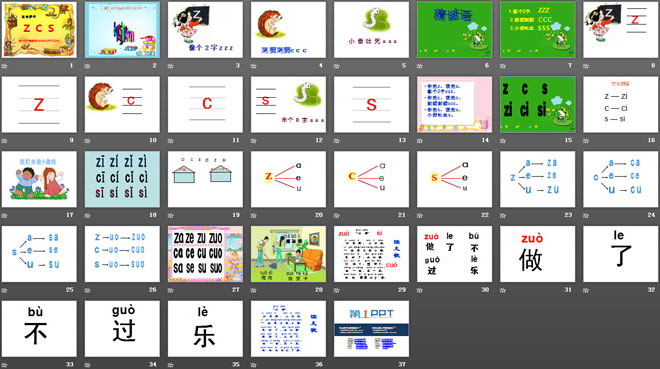Select slide 16 showing z—zi c—ci s—si
Viewport: 660px width, 369px height.
point(620,104)
